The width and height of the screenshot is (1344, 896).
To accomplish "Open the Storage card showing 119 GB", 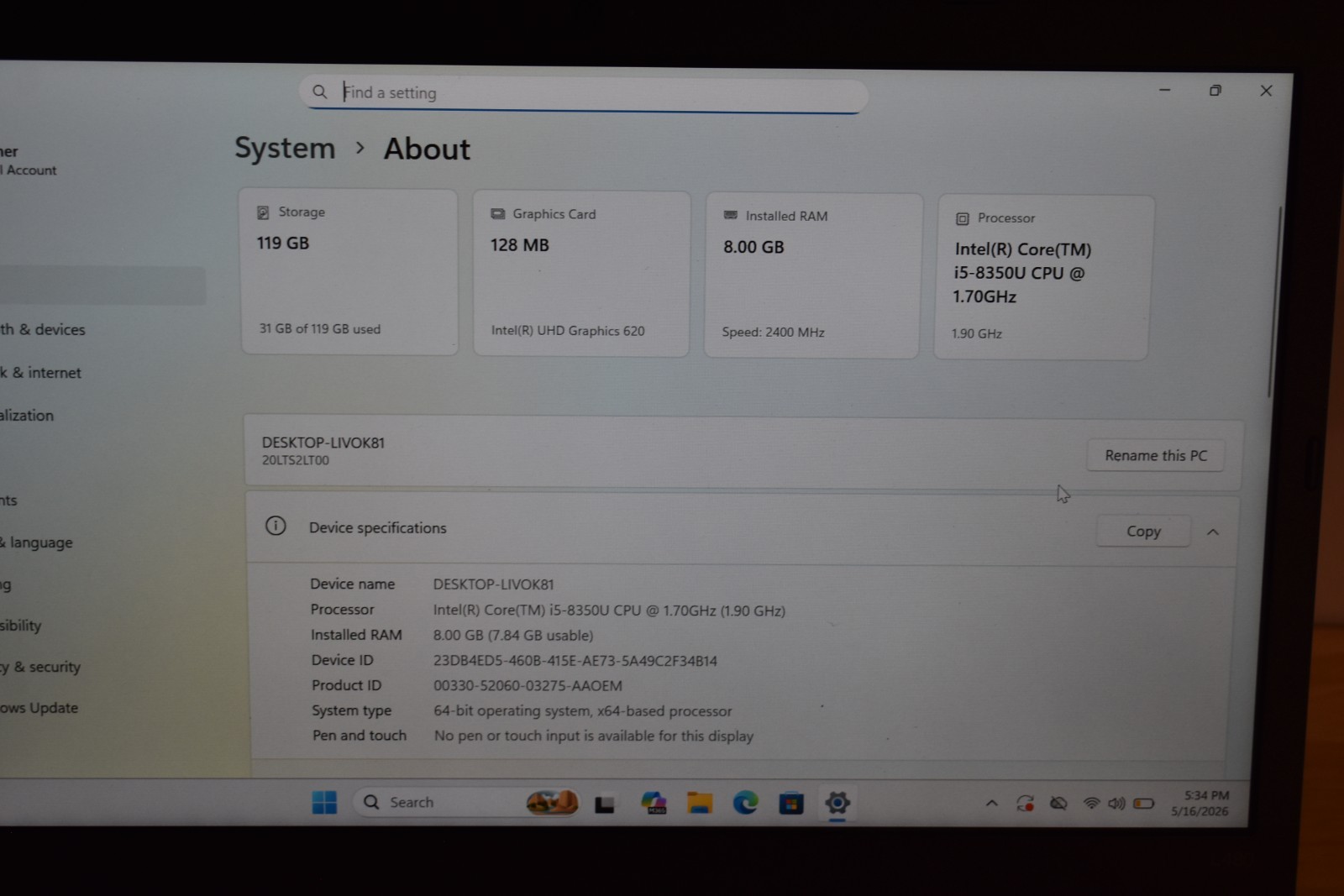I will pyautogui.click(x=349, y=271).
